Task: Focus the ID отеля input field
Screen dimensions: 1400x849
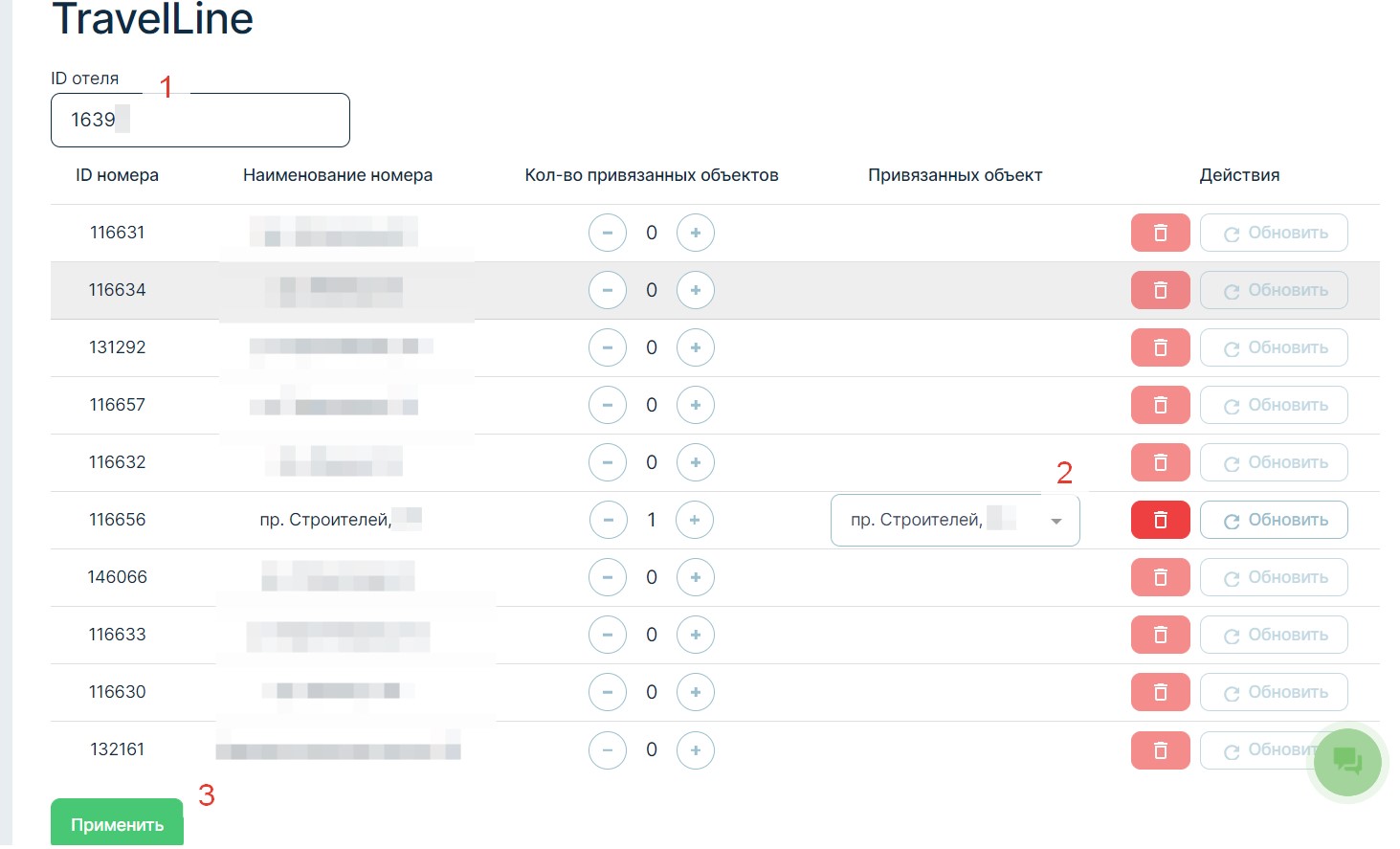Action: point(200,120)
